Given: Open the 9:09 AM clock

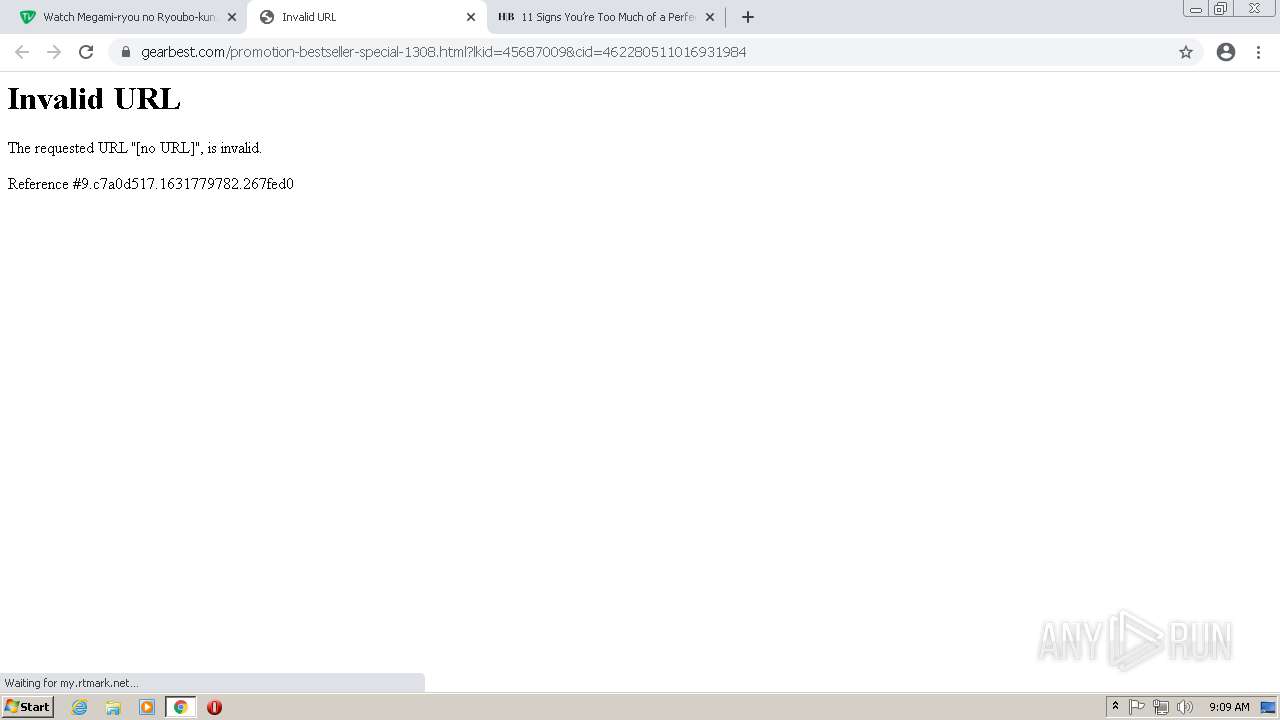Looking at the screenshot, I should [1229, 707].
